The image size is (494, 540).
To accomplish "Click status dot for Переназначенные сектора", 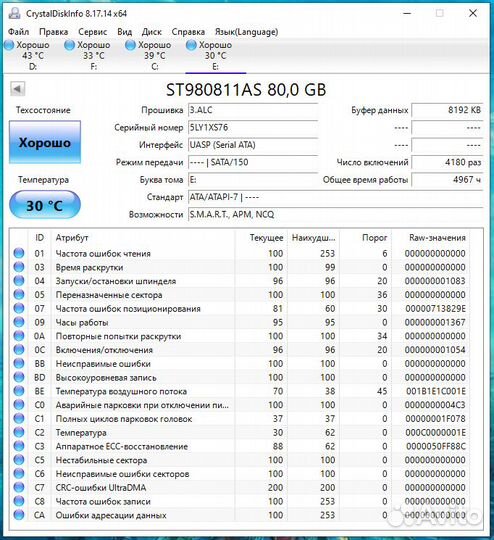I will pyautogui.click(x=19, y=294).
